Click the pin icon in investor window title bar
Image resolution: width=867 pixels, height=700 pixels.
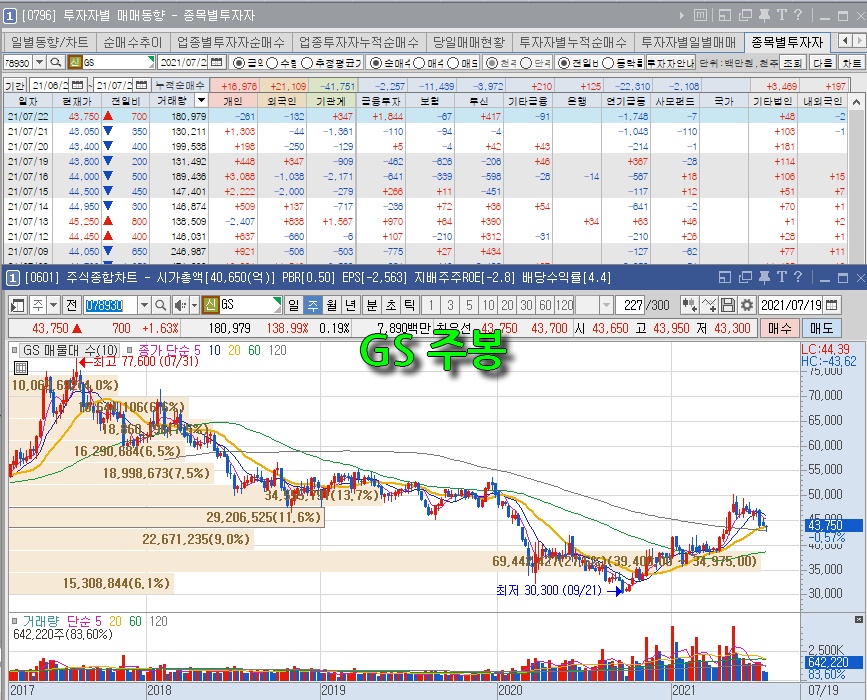pyautogui.click(x=765, y=15)
